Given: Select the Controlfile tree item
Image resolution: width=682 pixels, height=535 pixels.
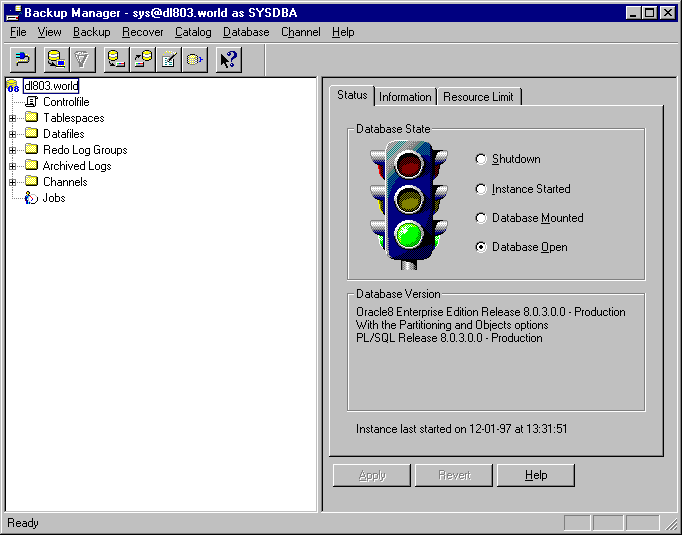Looking at the screenshot, I should [x=66, y=102].
